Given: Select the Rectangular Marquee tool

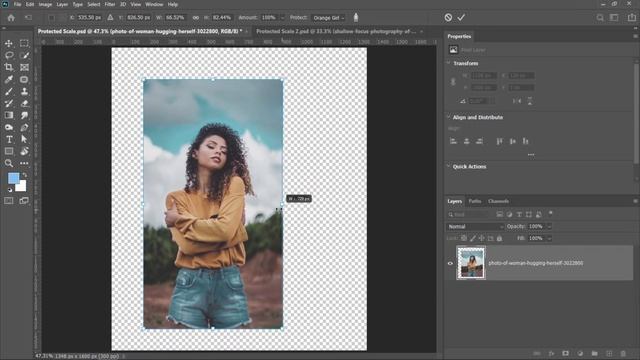Looking at the screenshot, I should click(x=24, y=43).
